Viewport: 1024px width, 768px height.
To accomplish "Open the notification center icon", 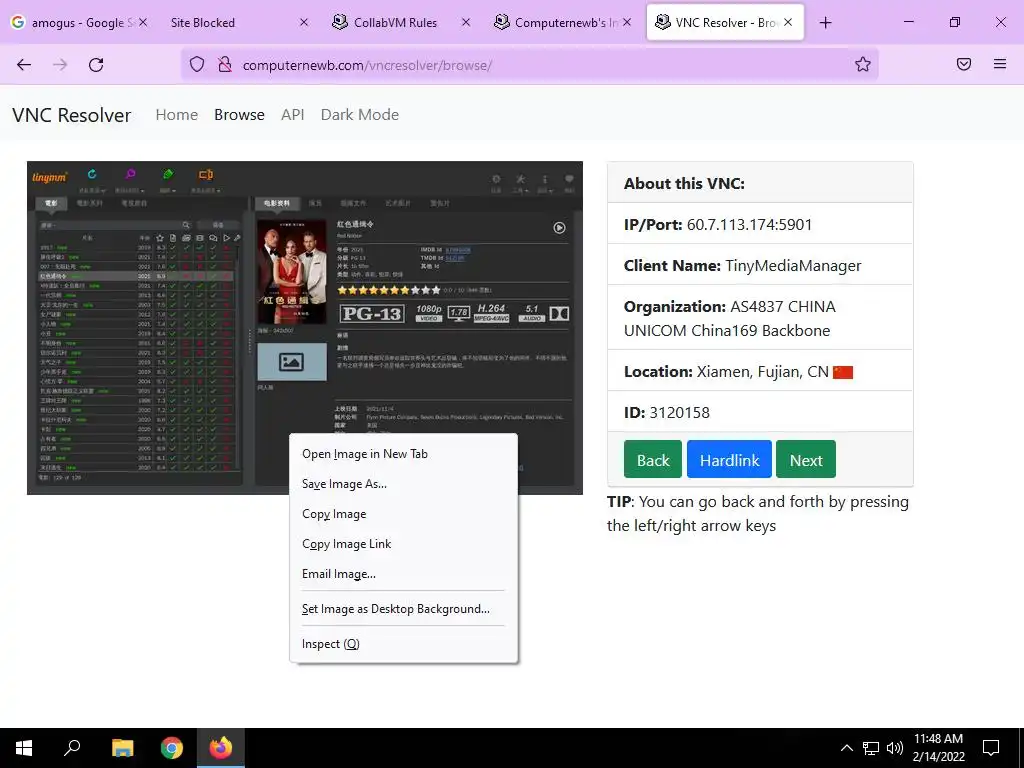I will pos(991,748).
